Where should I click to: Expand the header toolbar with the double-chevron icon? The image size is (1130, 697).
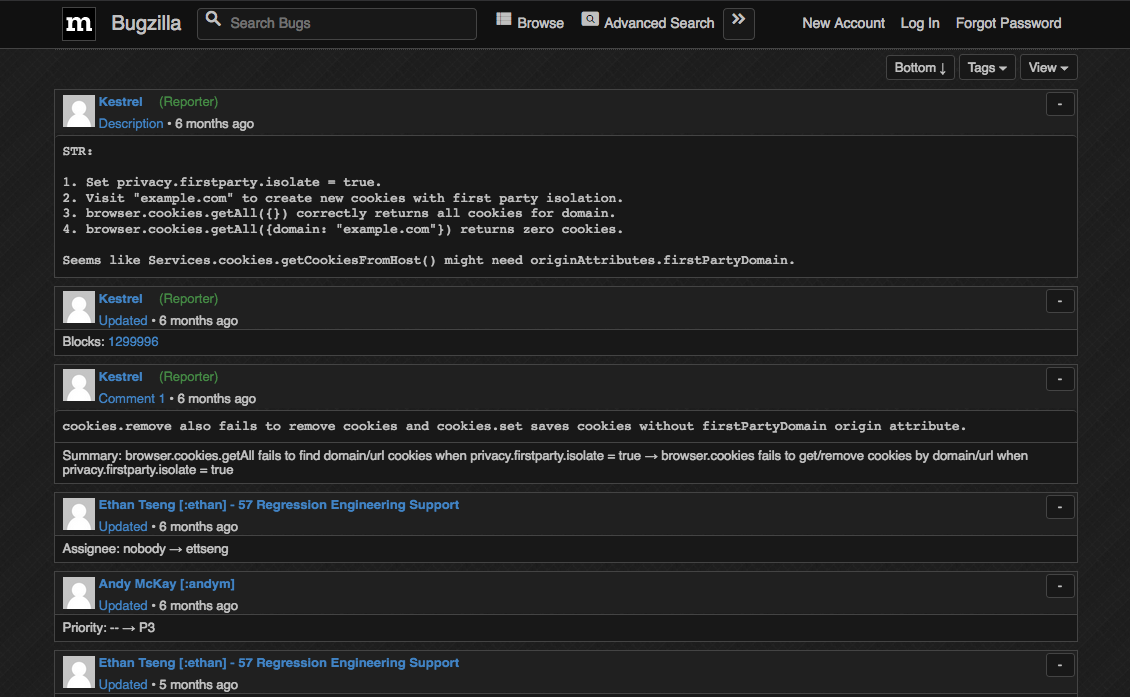tap(738, 23)
